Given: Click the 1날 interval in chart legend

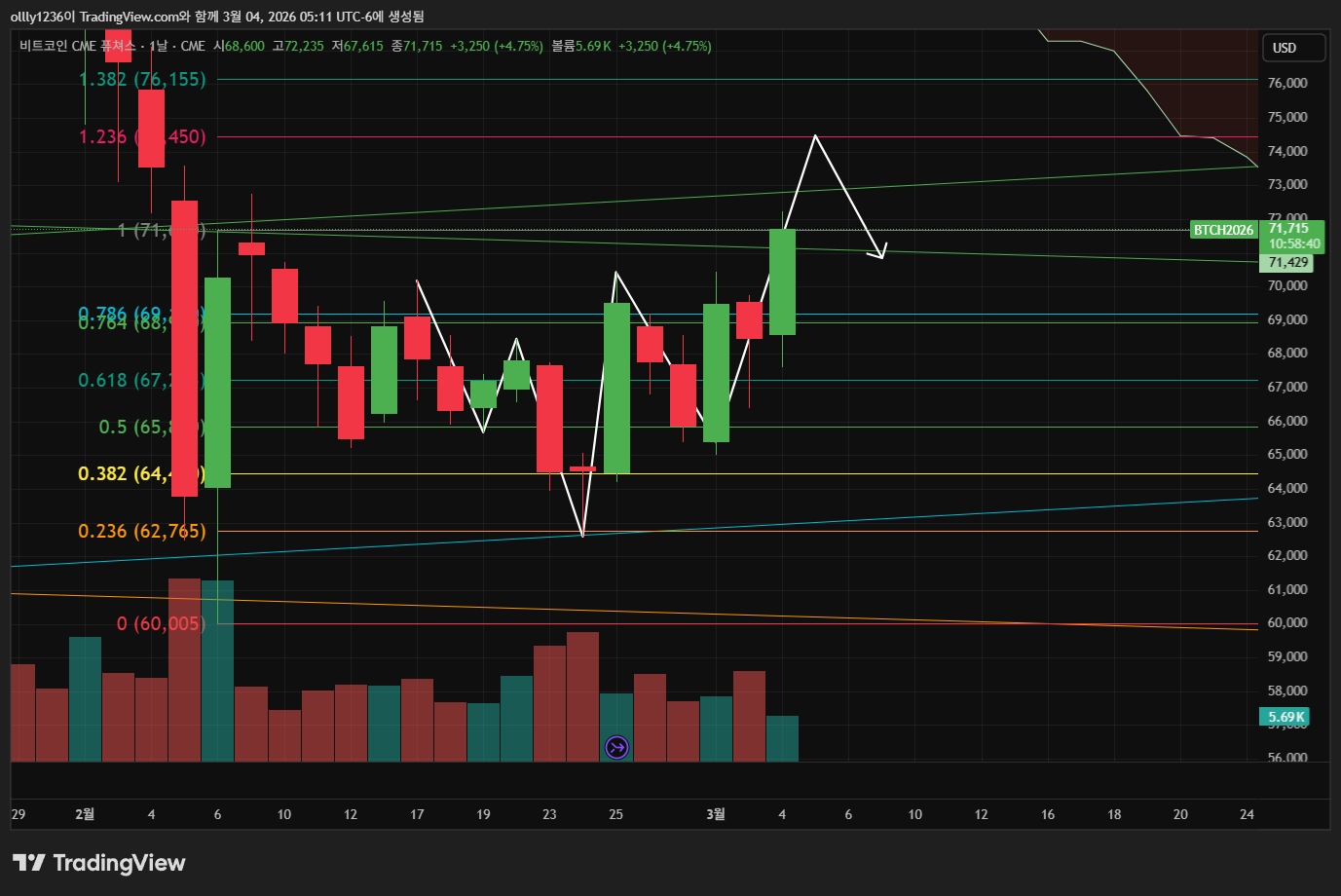Looking at the screenshot, I should click(161, 46).
